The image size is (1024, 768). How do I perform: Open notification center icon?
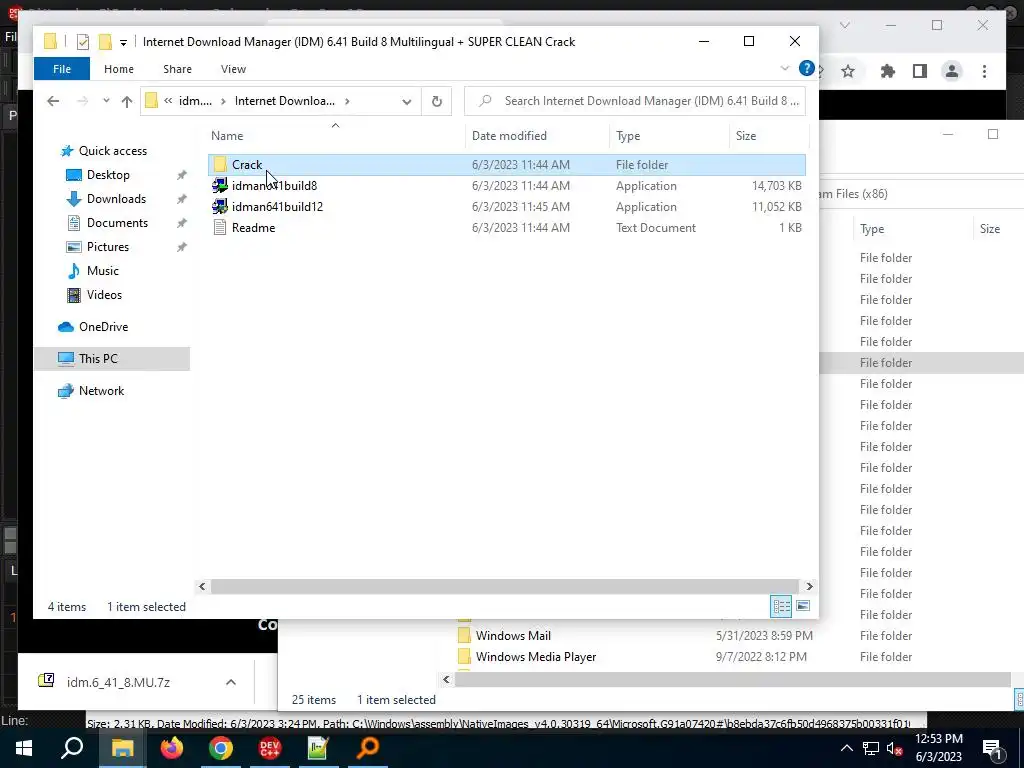click(x=993, y=749)
